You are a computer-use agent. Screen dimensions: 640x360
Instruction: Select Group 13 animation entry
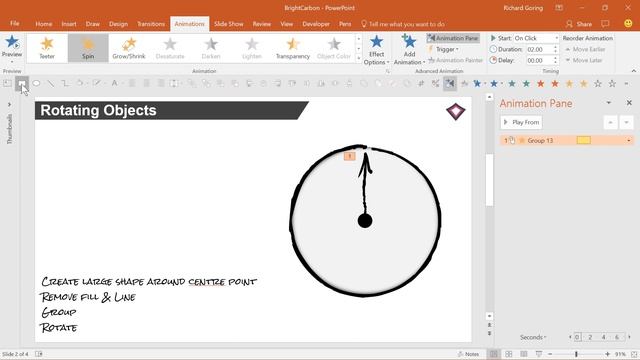tap(566, 140)
